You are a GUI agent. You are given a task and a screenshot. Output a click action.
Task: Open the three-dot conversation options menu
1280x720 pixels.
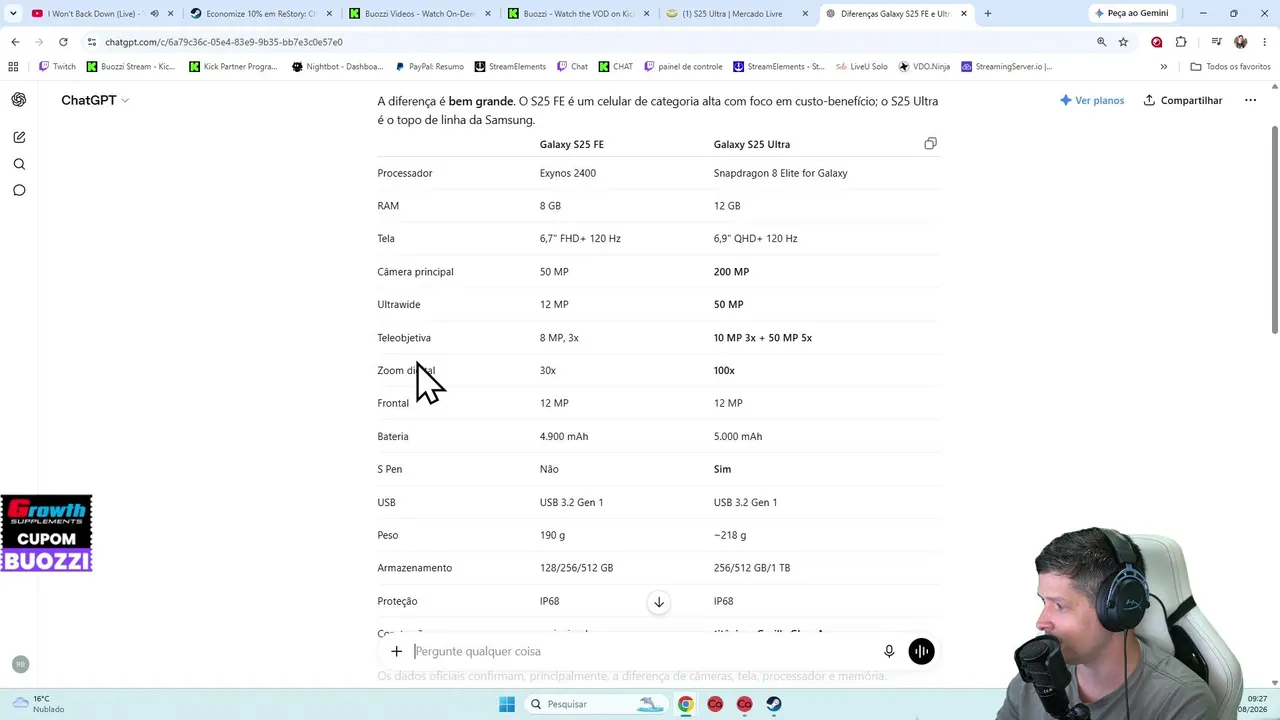[1250, 100]
